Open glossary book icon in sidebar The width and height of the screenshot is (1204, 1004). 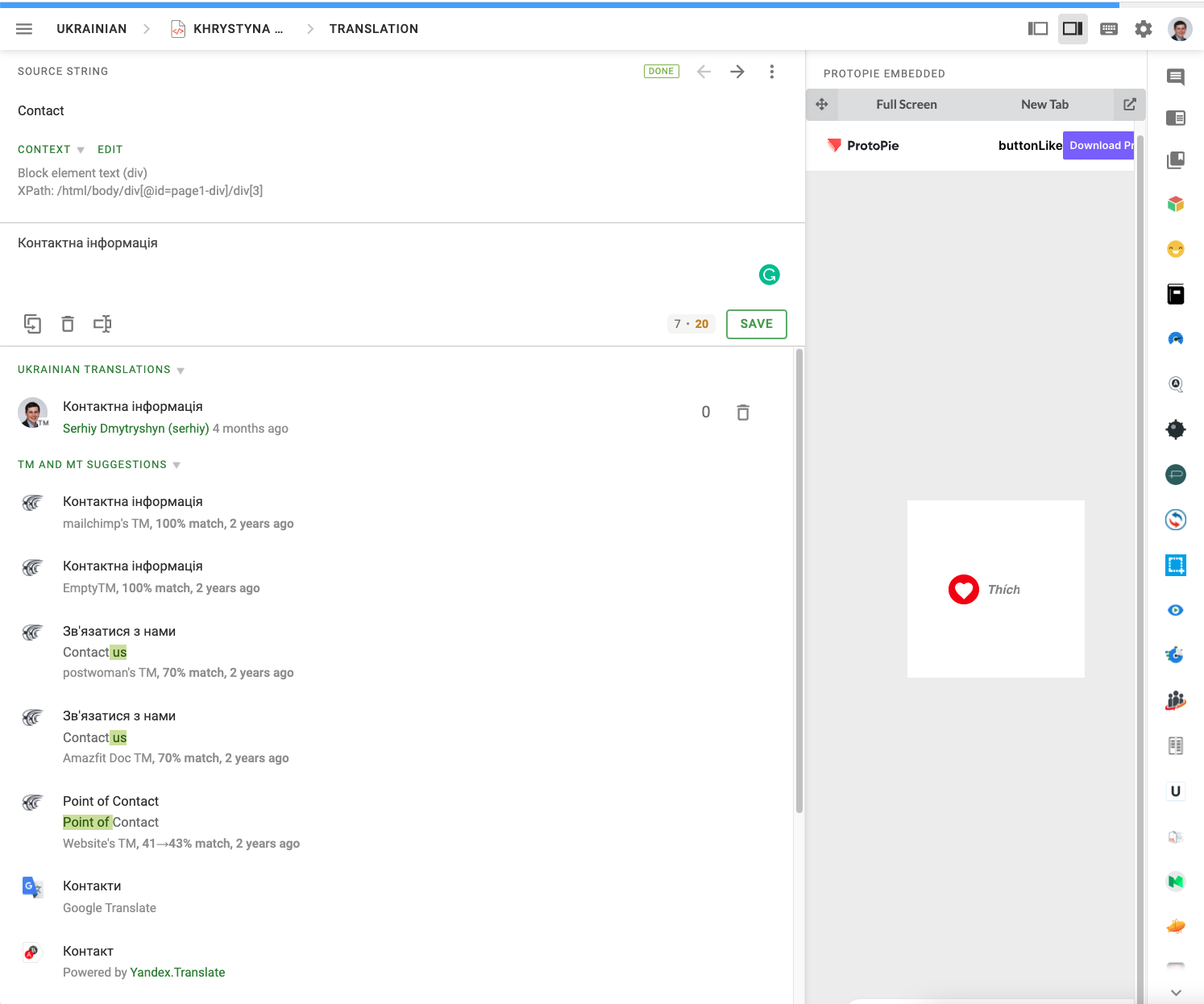point(1176,160)
